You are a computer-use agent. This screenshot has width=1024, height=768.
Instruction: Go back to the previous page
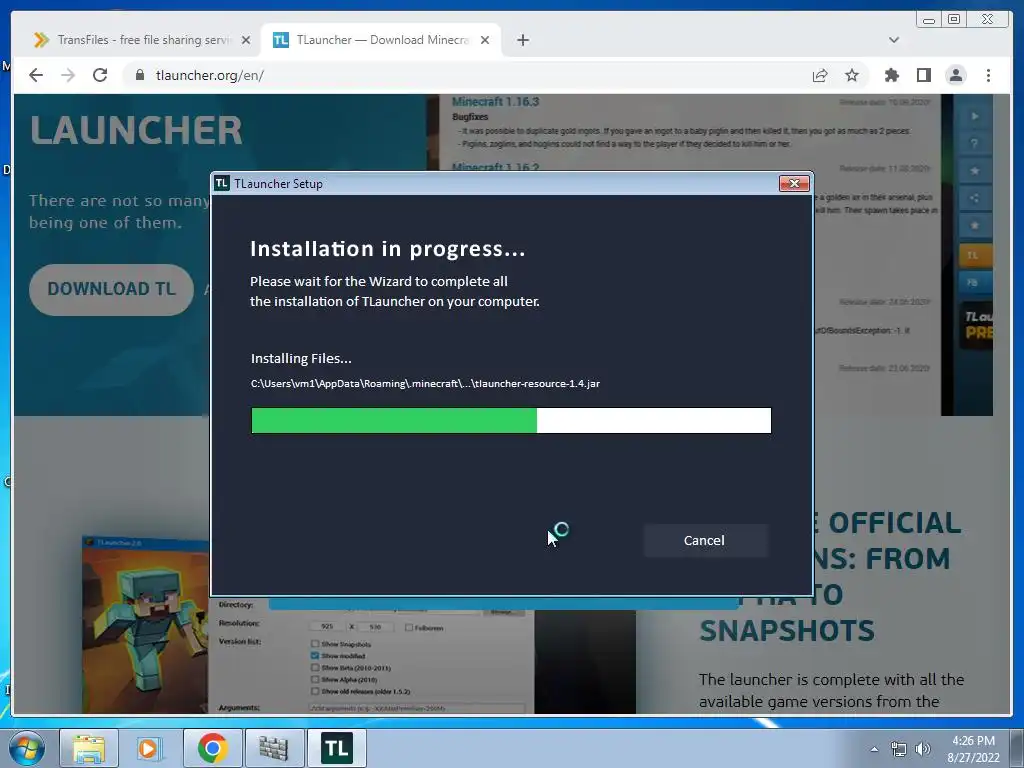pos(36,75)
